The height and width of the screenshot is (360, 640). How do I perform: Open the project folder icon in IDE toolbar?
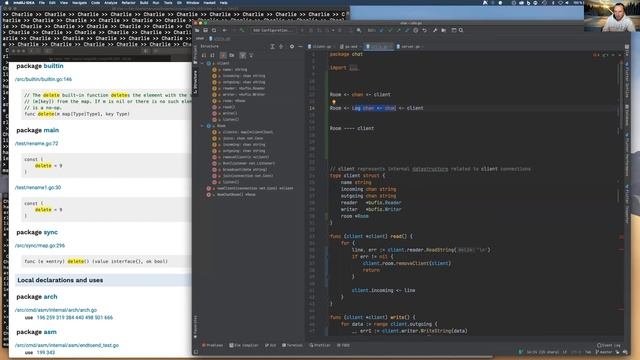coord(197,30)
